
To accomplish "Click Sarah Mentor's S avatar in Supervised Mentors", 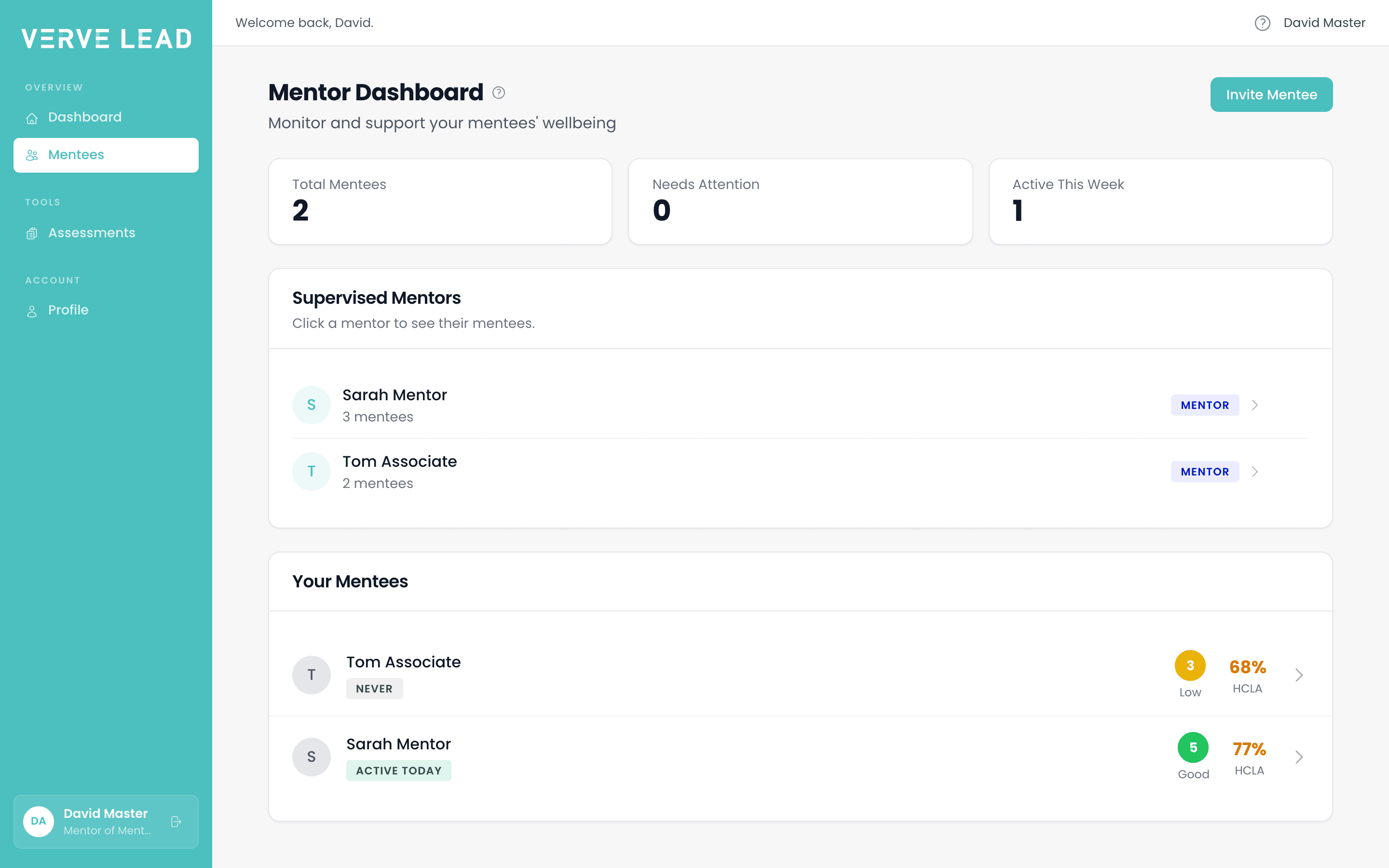I will pyautogui.click(x=312, y=405).
